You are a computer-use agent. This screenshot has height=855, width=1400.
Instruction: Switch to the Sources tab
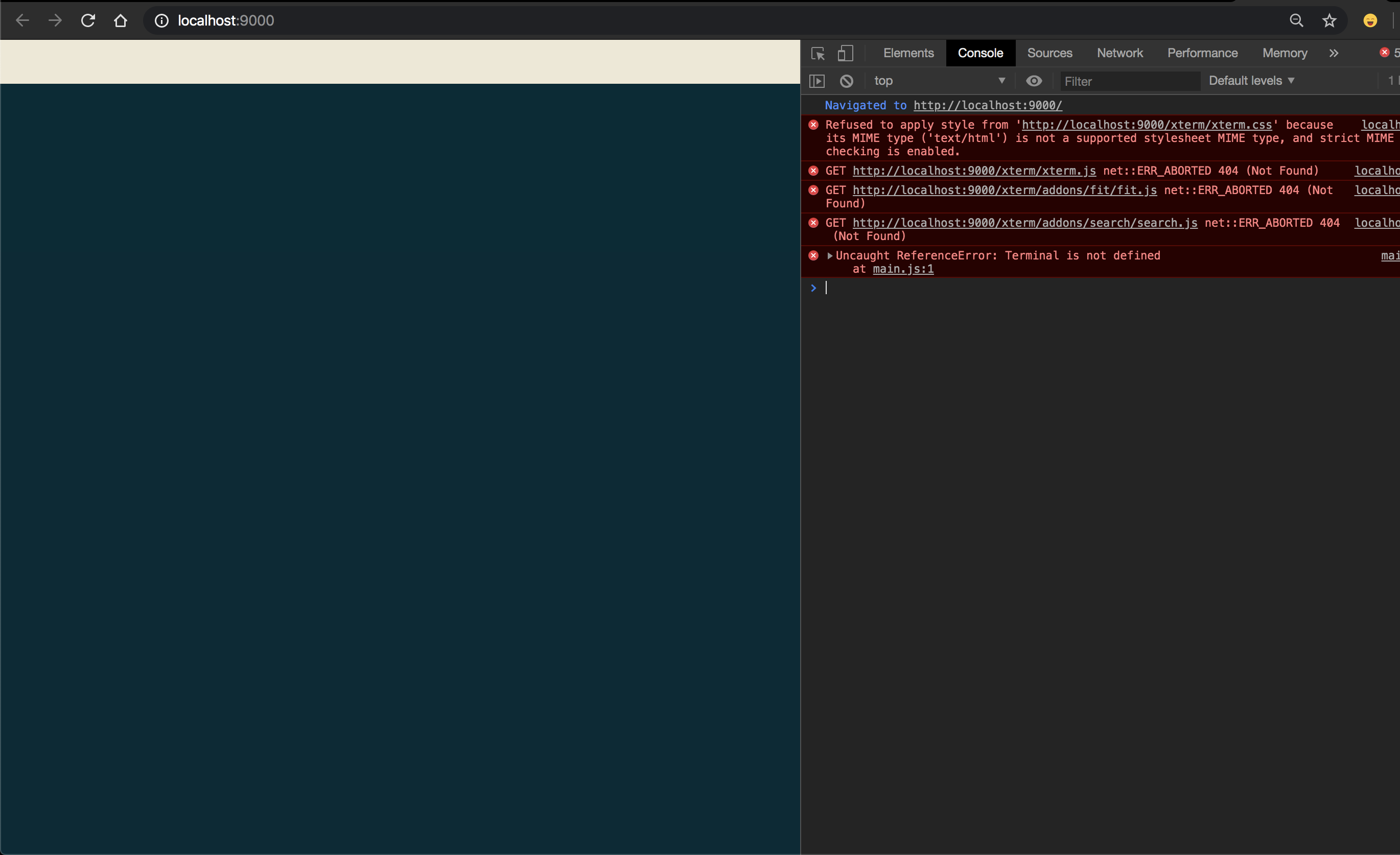(1049, 53)
